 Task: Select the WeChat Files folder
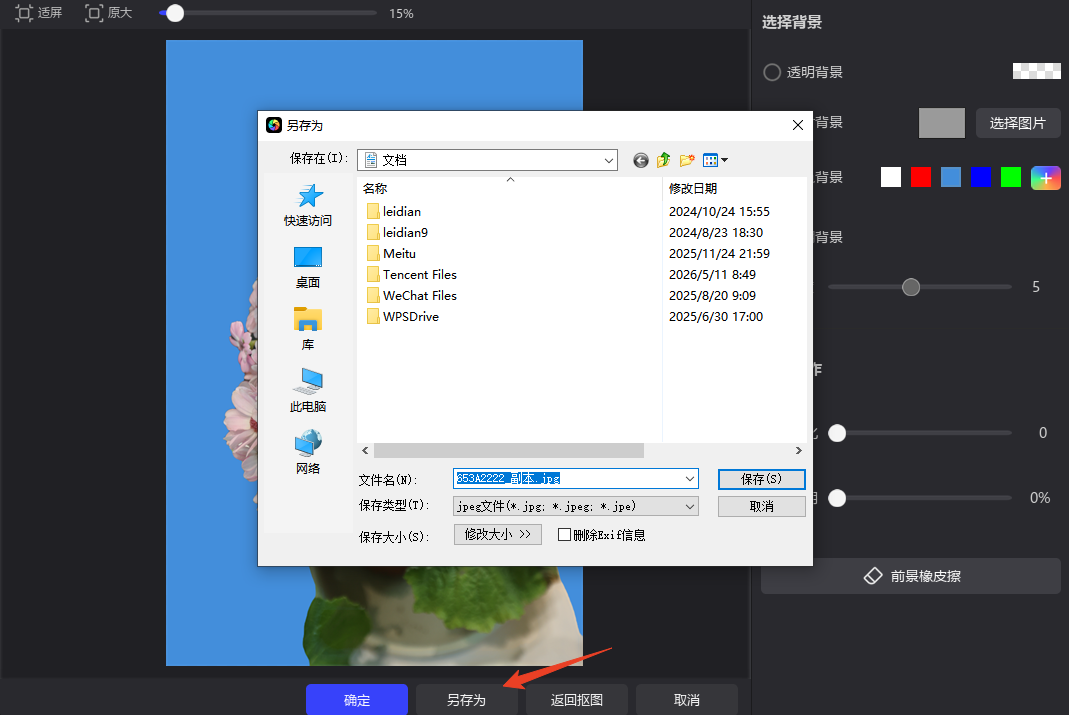tap(412, 296)
